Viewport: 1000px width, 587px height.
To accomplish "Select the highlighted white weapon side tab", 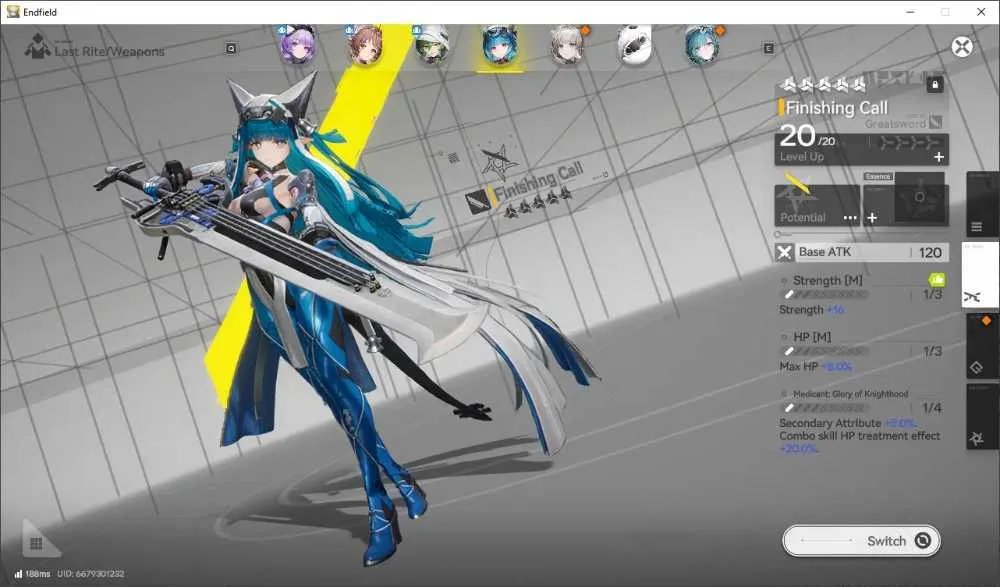I will (x=980, y=276).
